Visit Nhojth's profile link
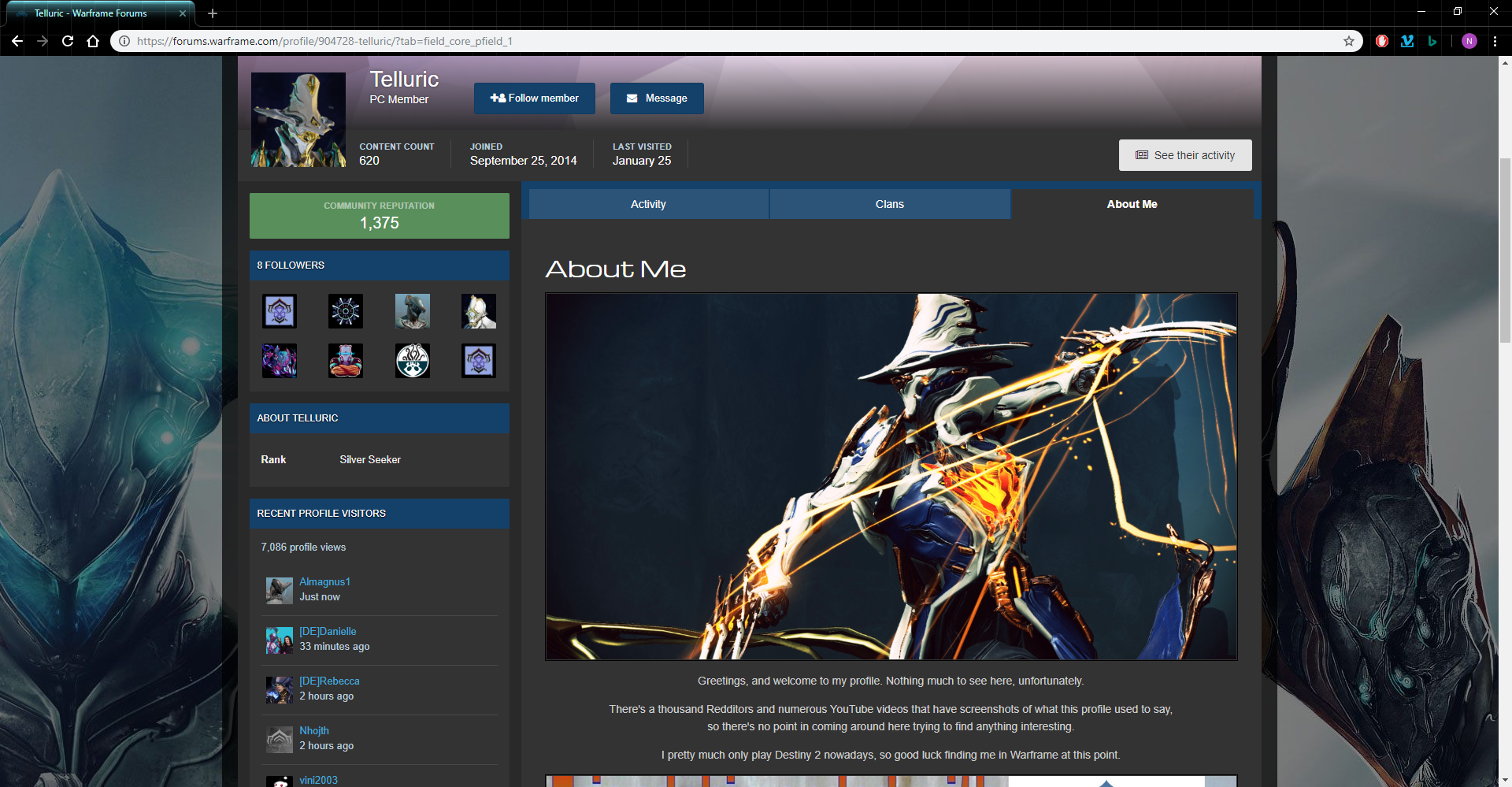 point(314,730)
